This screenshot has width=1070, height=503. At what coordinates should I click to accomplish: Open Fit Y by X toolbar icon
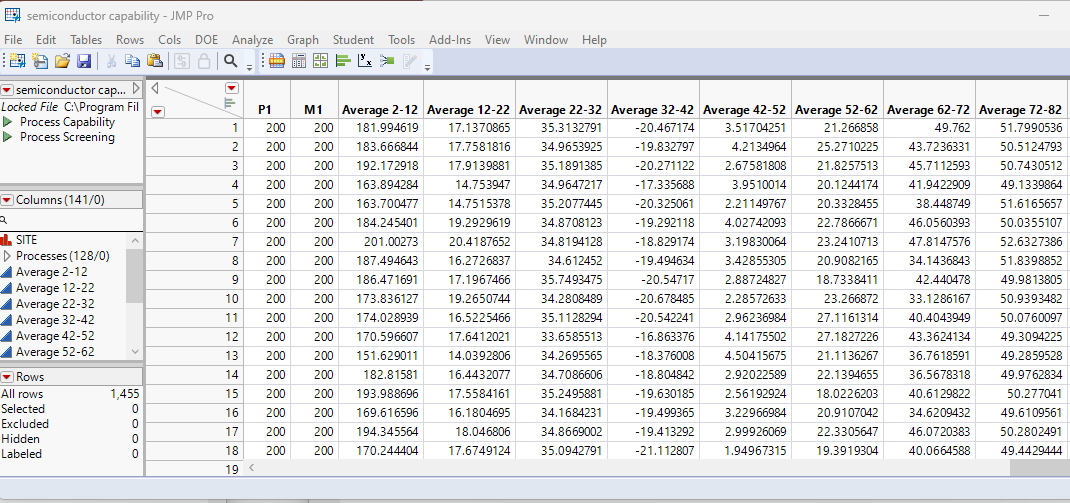365,61
